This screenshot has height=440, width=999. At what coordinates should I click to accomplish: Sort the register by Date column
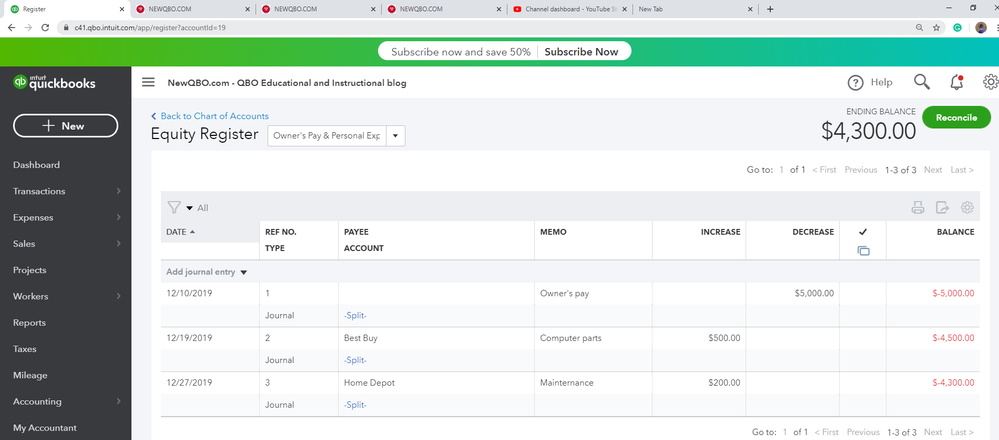click(x=181, y=232)
